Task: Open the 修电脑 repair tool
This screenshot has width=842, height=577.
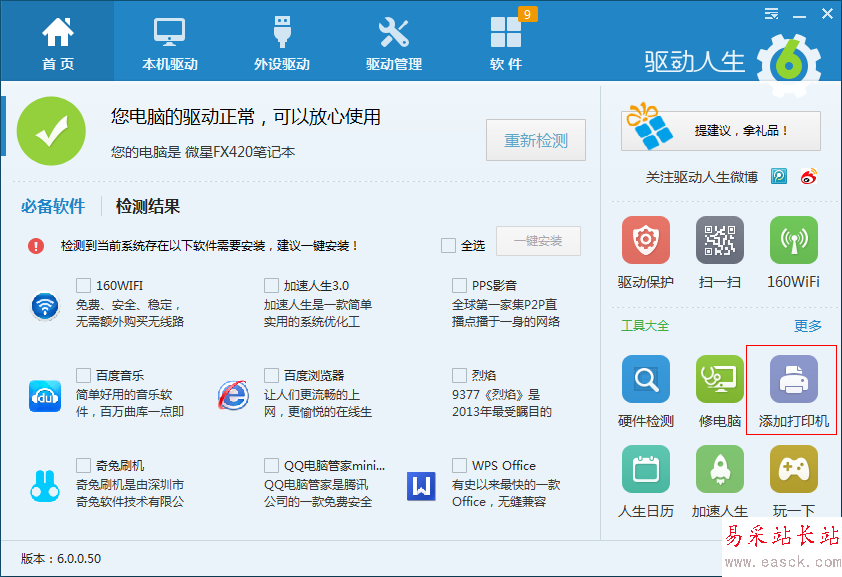Action: tap(720, 379)
